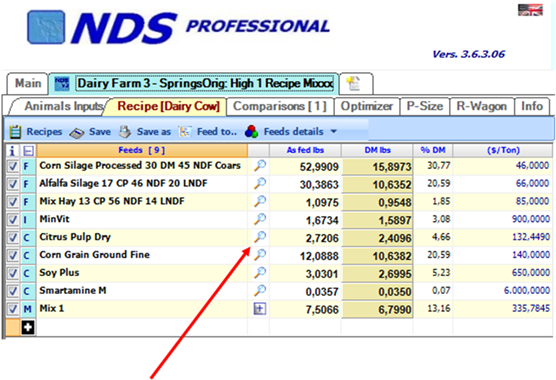The height and width of the screenshot is (380, 556).
Task: Click As fed value 0,0357
Action: (x=322, y=292)
